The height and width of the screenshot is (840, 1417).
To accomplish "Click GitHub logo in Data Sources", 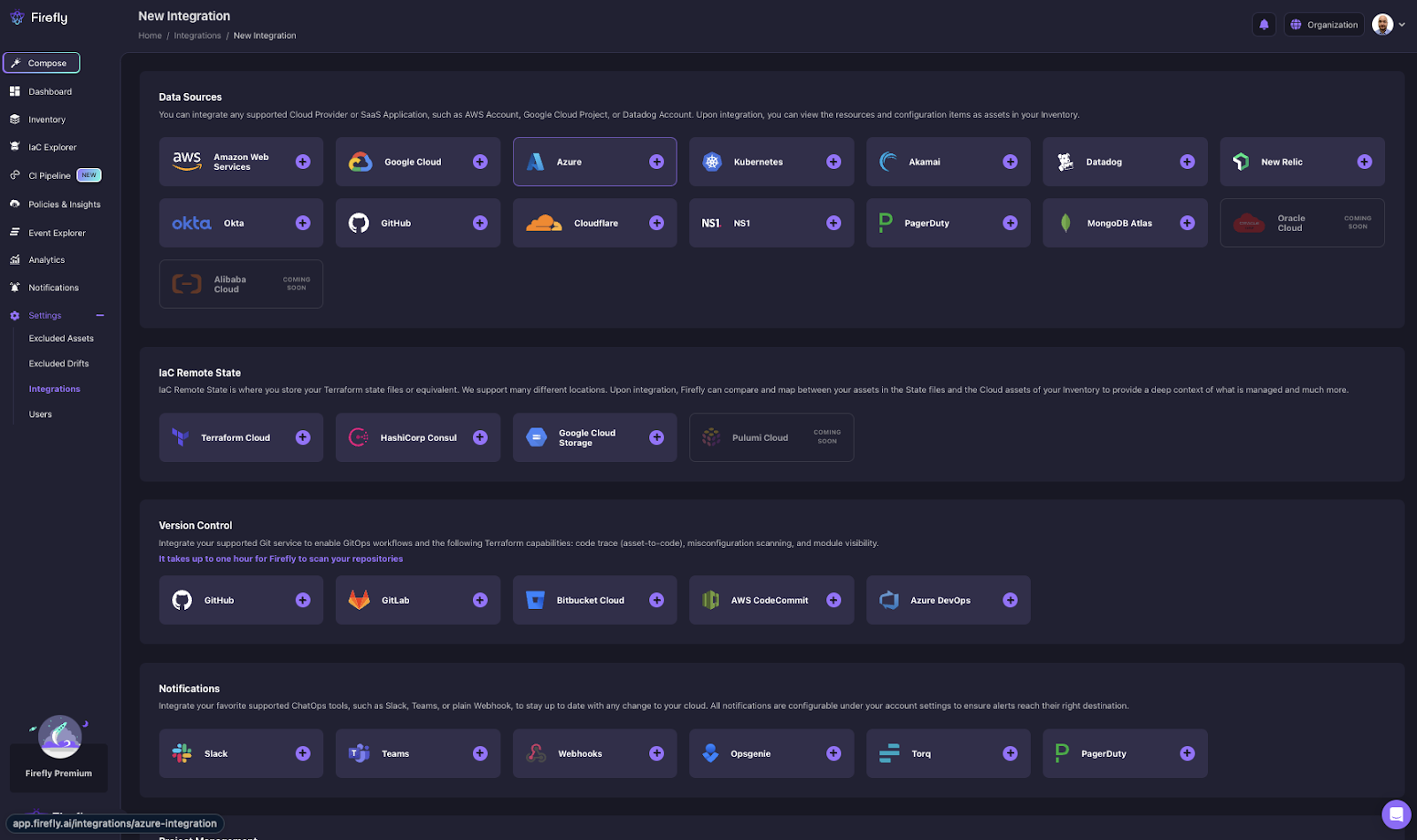I will click(359, 223).
